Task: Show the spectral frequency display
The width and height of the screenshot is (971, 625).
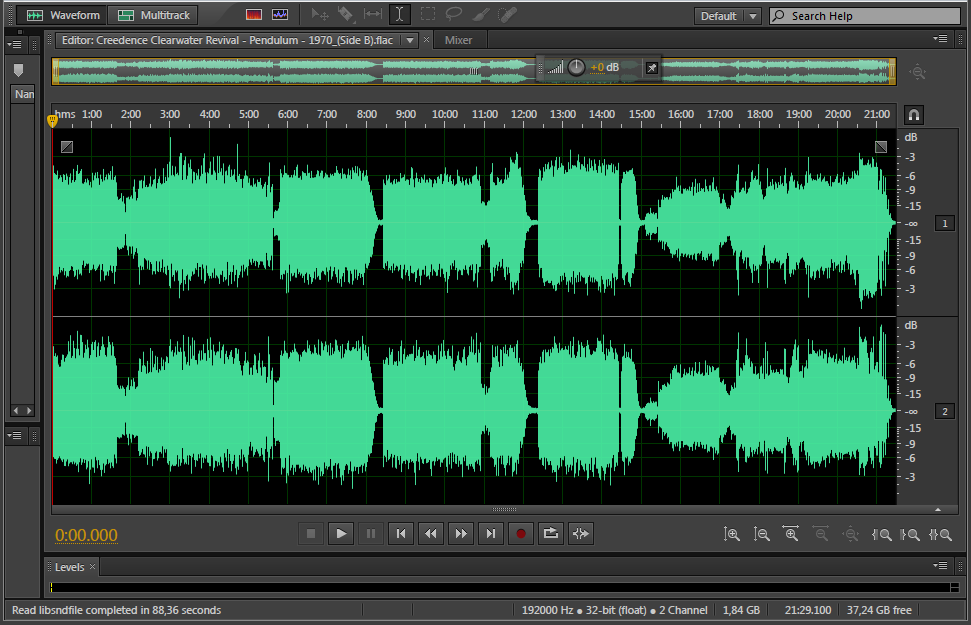Action: pos(254,15)
